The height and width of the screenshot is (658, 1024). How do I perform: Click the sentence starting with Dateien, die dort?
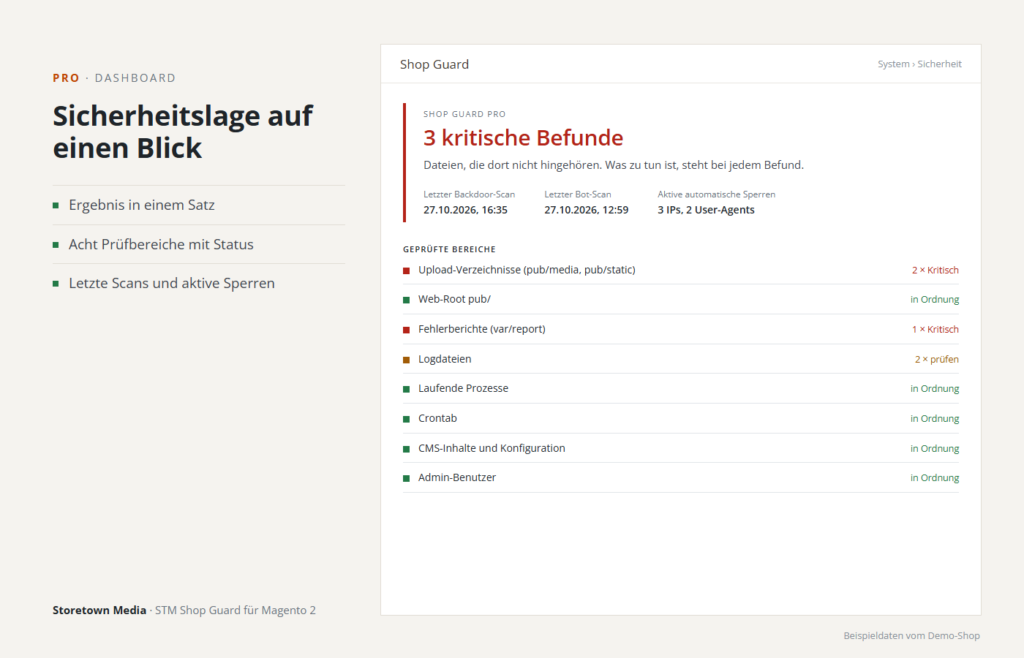click(613, 165)
